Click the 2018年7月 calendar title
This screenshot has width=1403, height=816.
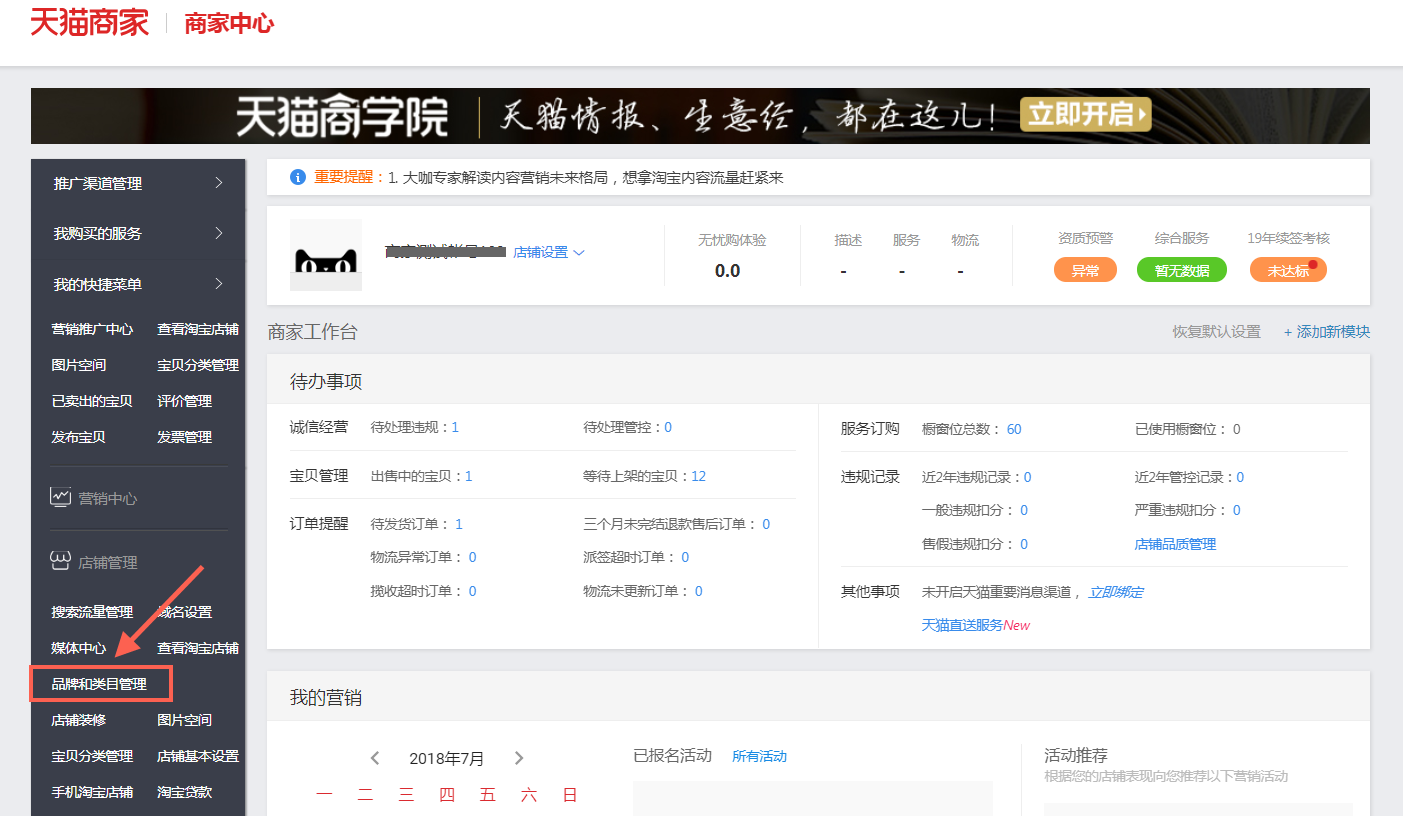click(x=446, y=758)
